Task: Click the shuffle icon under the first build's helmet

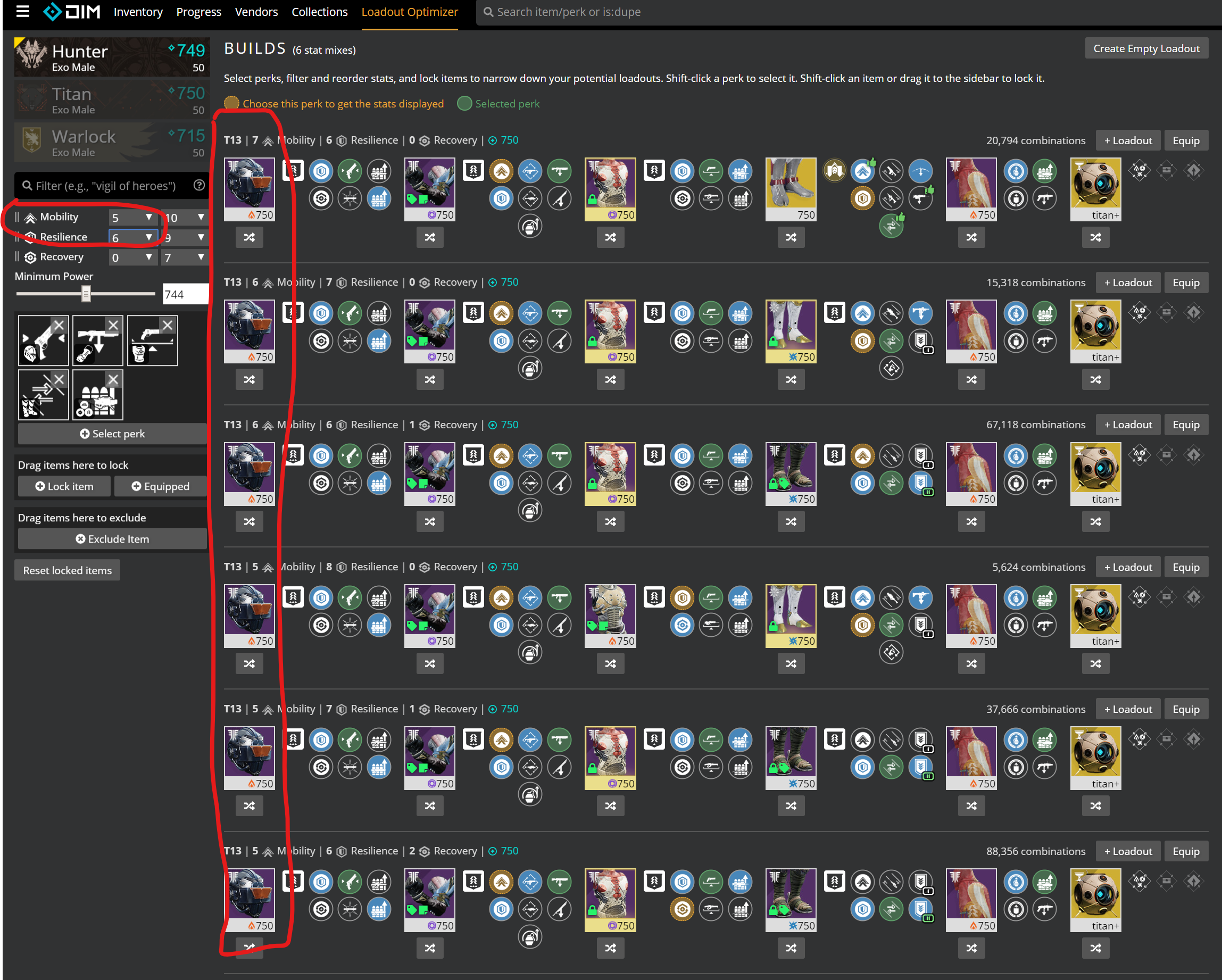Action: (x=250, y=237)
